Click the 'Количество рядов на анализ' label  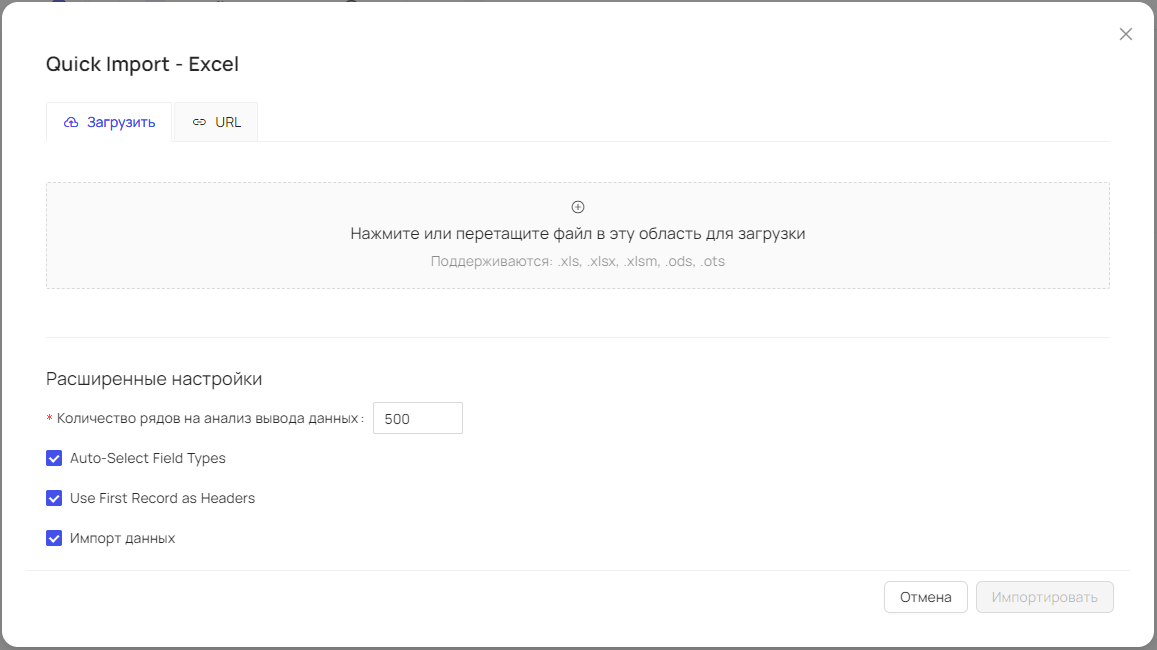coord(208,419)
